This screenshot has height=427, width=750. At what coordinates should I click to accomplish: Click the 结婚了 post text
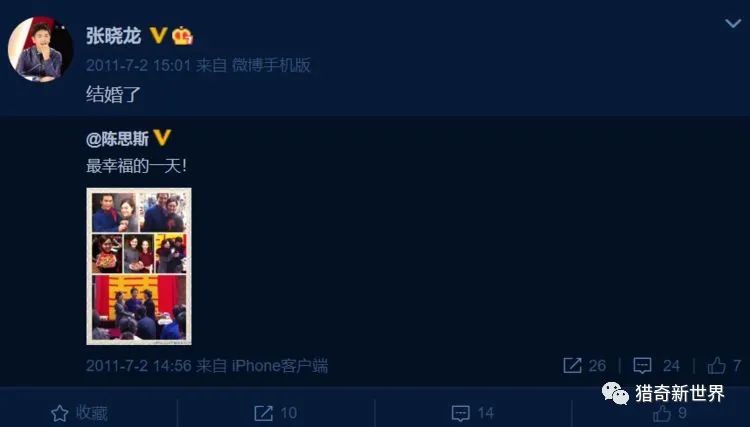click(113, 94)
